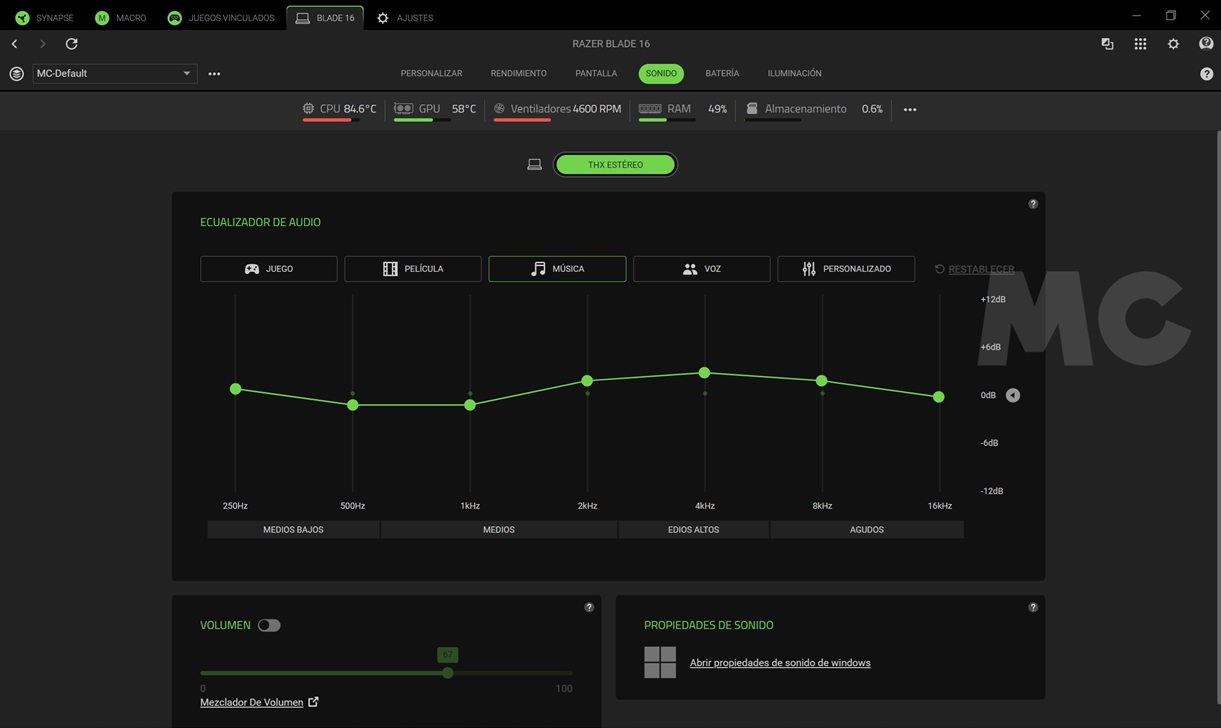1221x728 pixels.
Task: Open Windows sound properties link
Action: point(779,663)
